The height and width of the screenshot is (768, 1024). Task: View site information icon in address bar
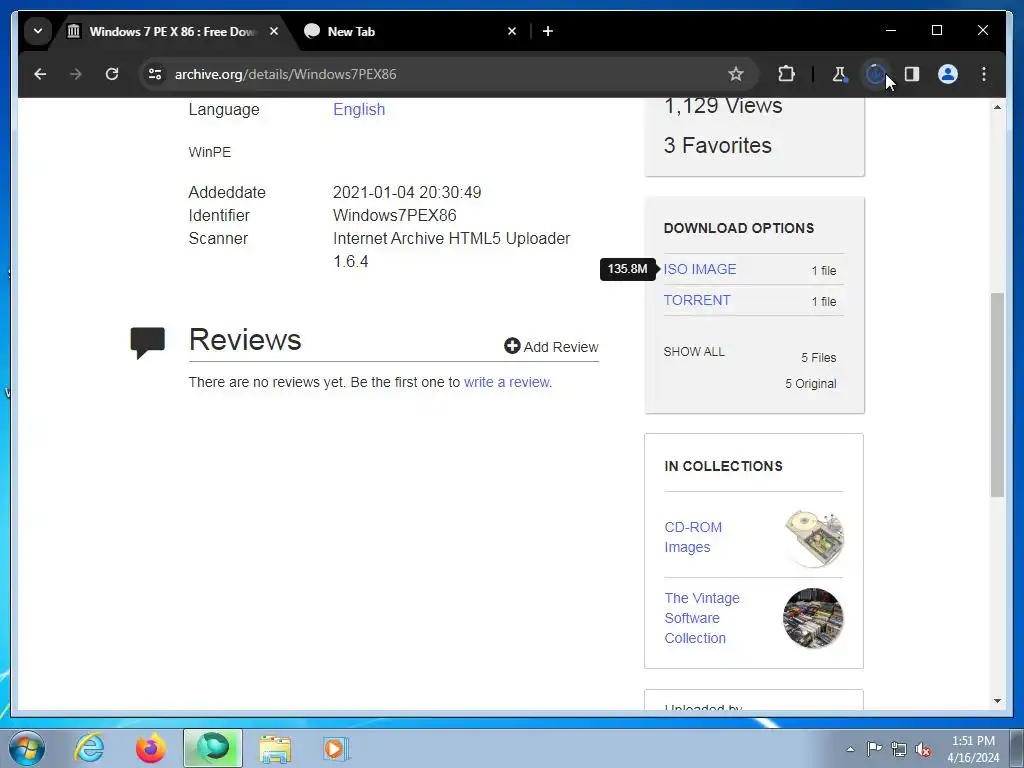click(155, 74)
